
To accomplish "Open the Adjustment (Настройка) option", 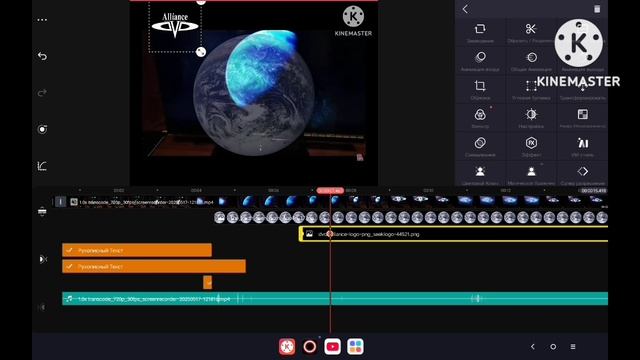I will coord(531,118).
